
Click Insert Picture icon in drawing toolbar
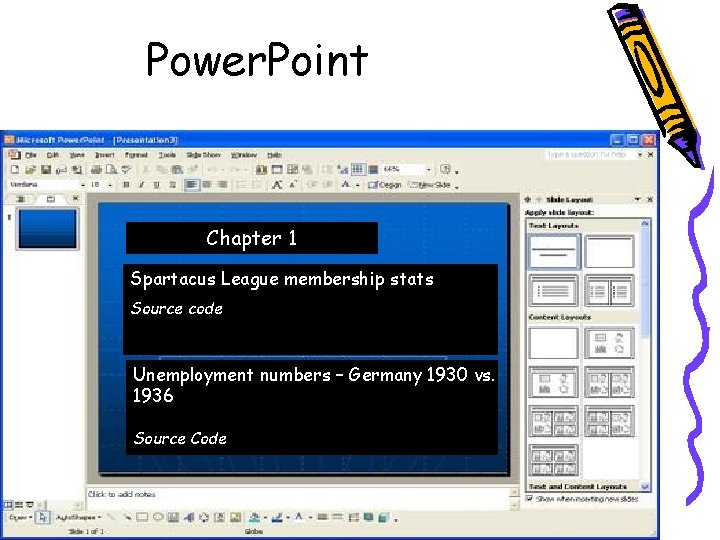[235, 518]
